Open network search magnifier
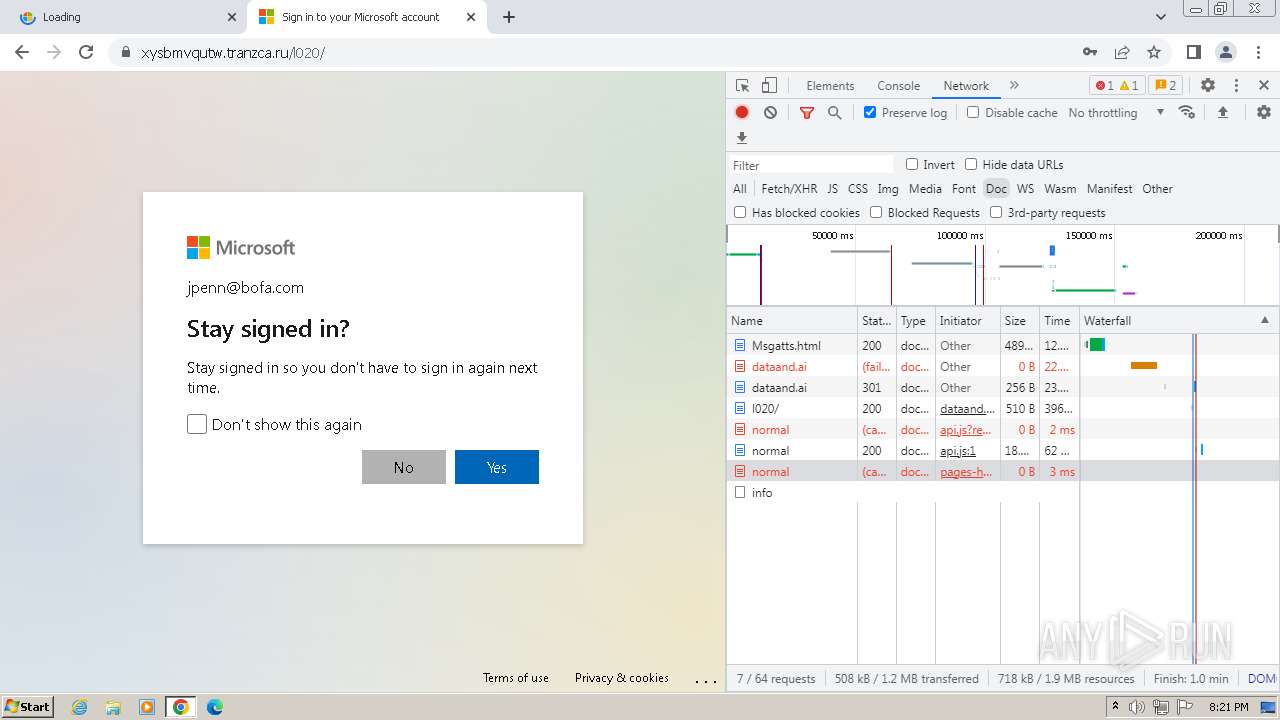Image resolution: width=1280 pixels, height=720 pixels. click(x=835, y=113)
